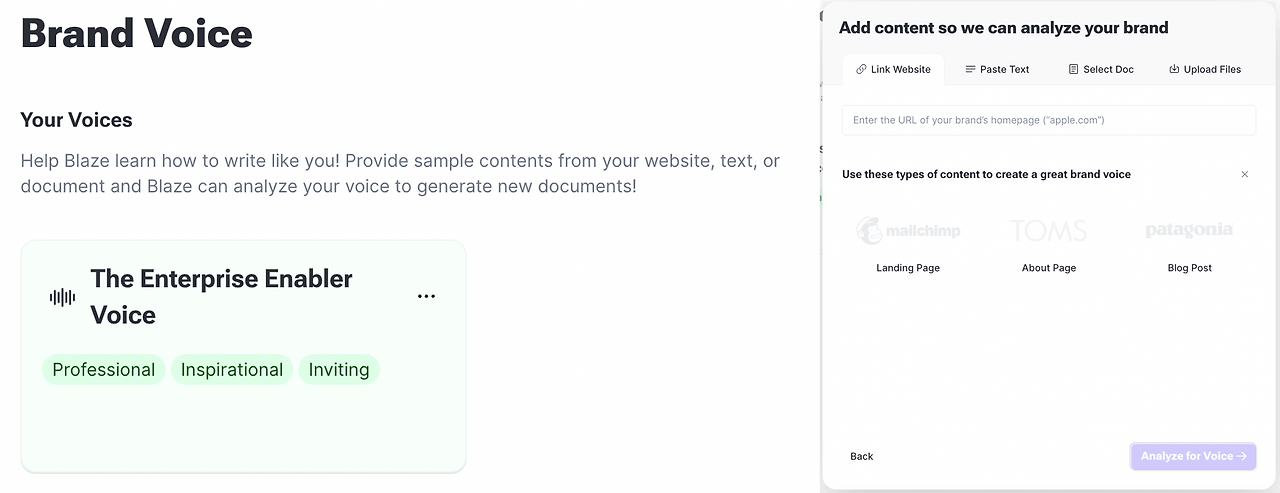
Task: Click the brand homepage URL field
Action: tap(1048, 120)
